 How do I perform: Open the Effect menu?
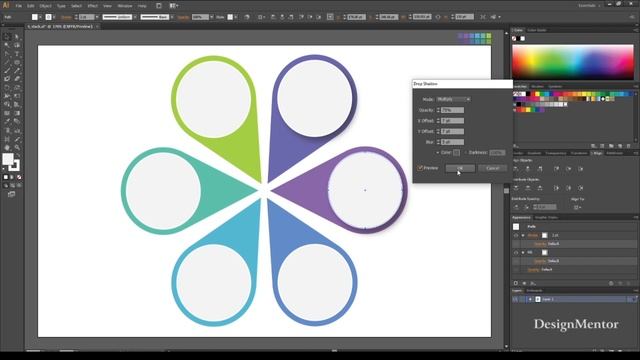pyautogui.click(x=93, y=6)
